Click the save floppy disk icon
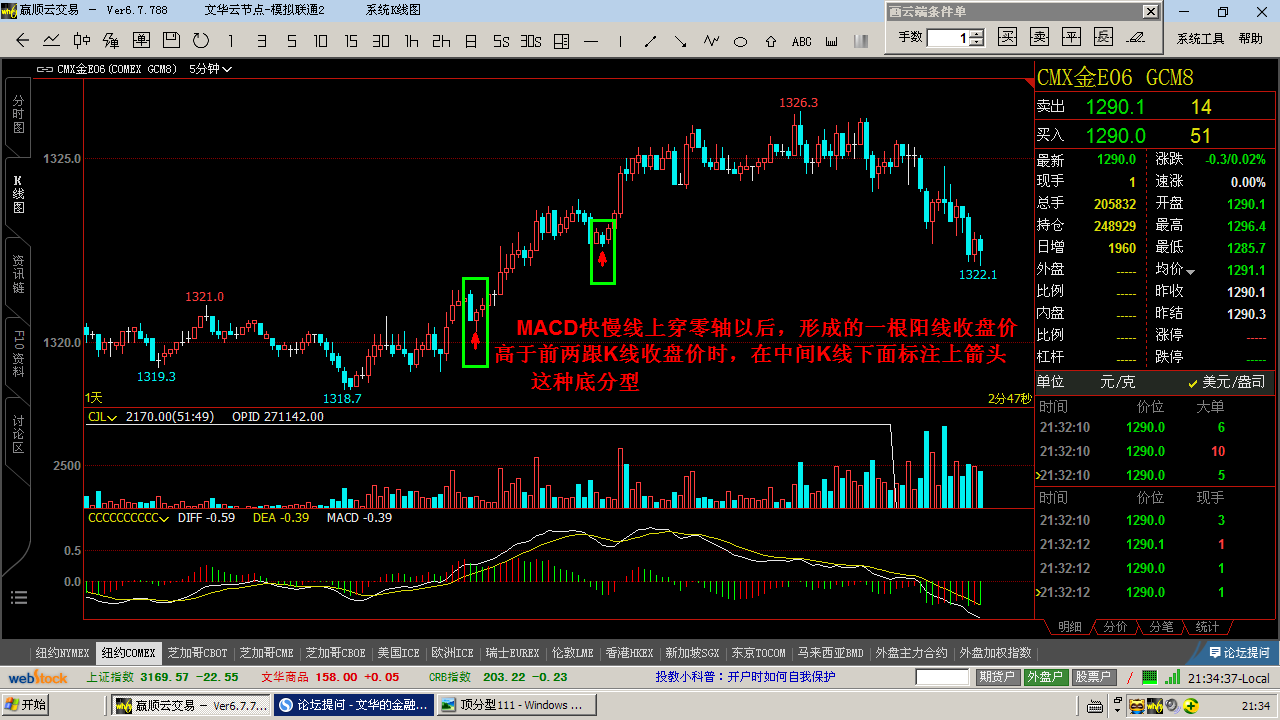Screen dimensions: 1280x720 [171, 41]
